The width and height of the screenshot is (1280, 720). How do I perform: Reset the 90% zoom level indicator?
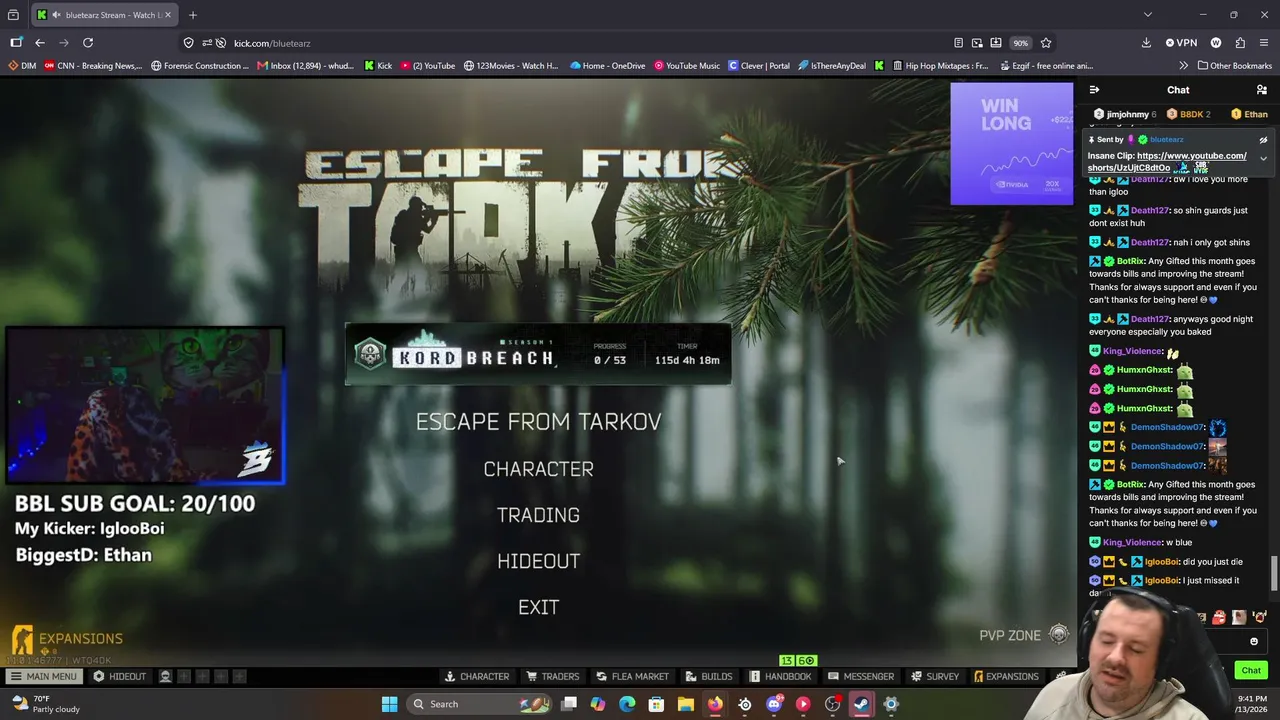pyautogui.click(x=1020, y=43)
